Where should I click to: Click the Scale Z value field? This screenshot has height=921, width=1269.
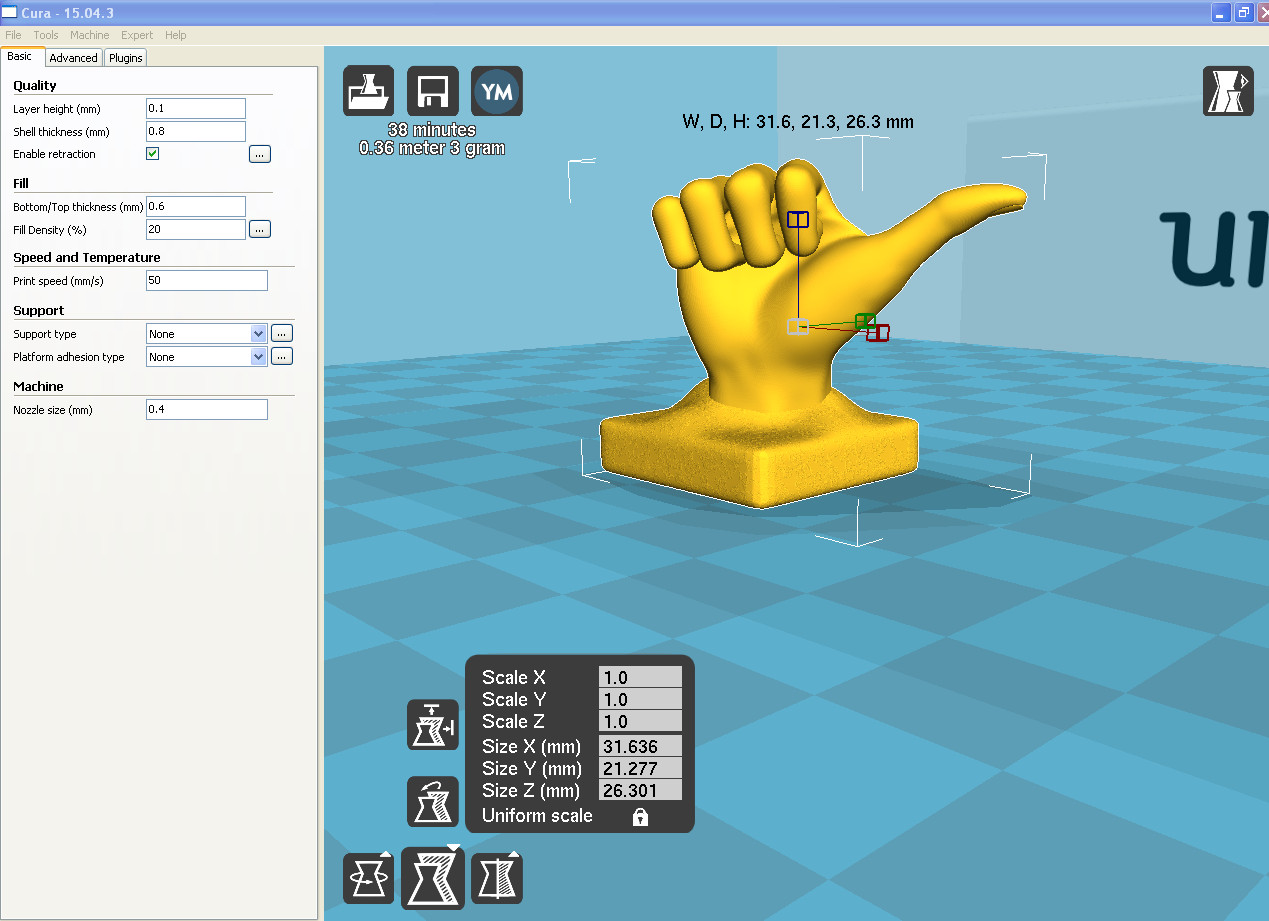tap(640, 721)
